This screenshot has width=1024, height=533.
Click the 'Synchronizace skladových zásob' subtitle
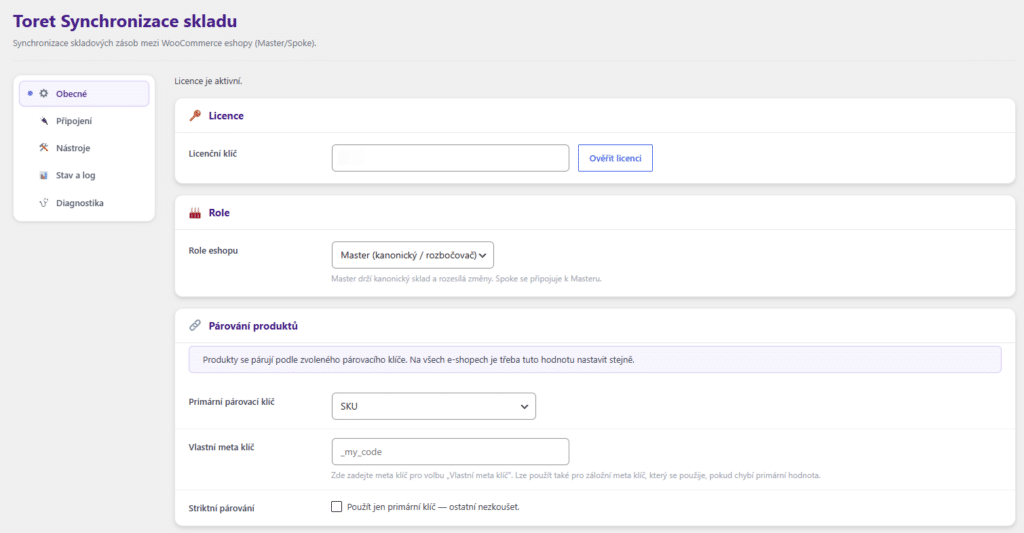pyautogui.click(x=165, y=43)
